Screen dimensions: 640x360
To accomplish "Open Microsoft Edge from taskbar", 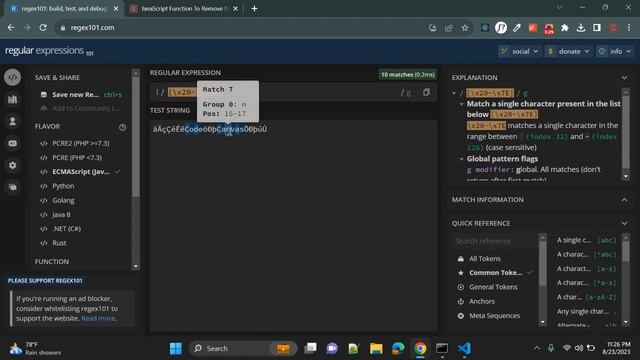I will [x=398, y=349].
